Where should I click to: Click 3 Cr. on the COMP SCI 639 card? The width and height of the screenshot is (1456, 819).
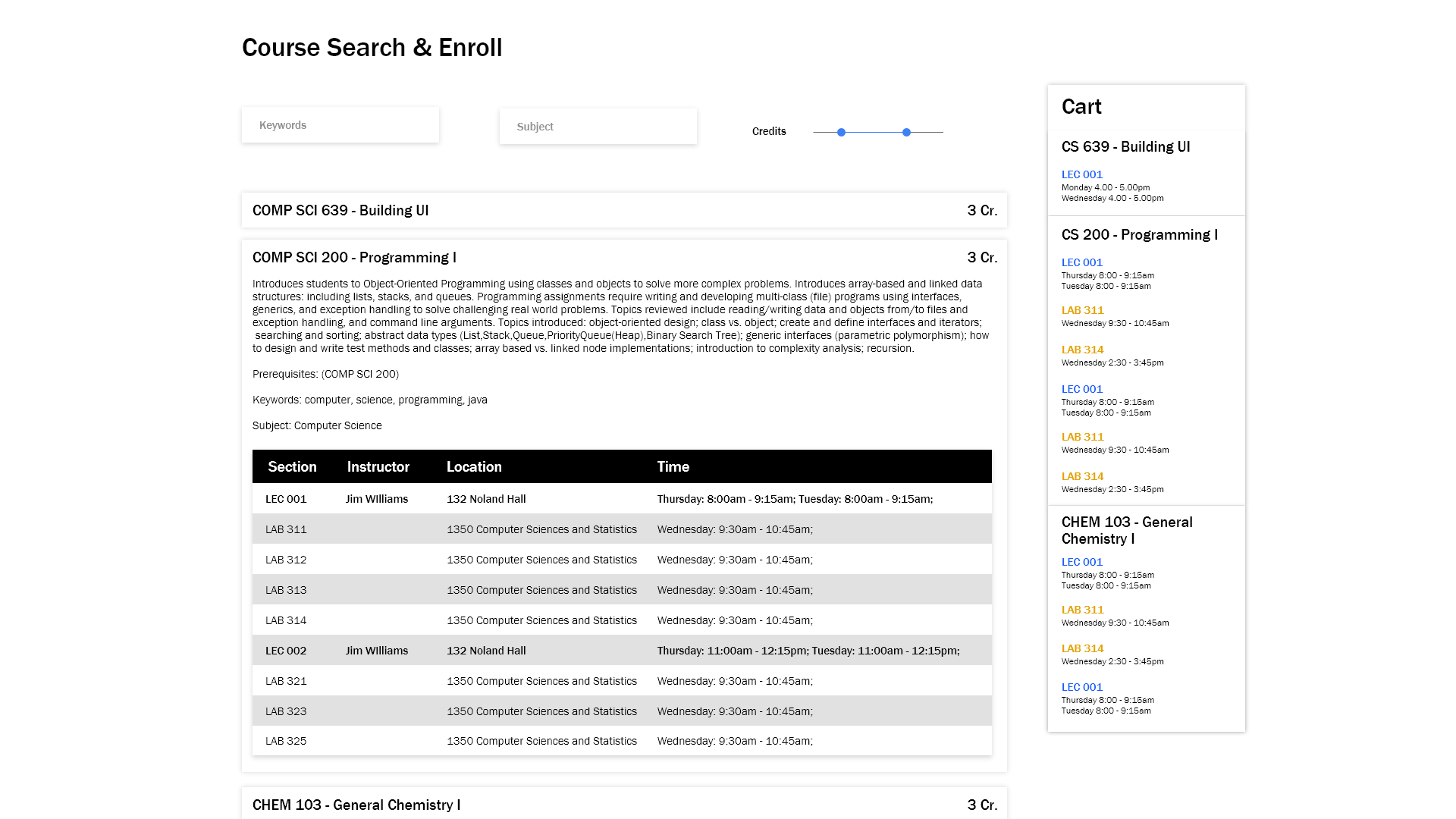click(982, 210)
